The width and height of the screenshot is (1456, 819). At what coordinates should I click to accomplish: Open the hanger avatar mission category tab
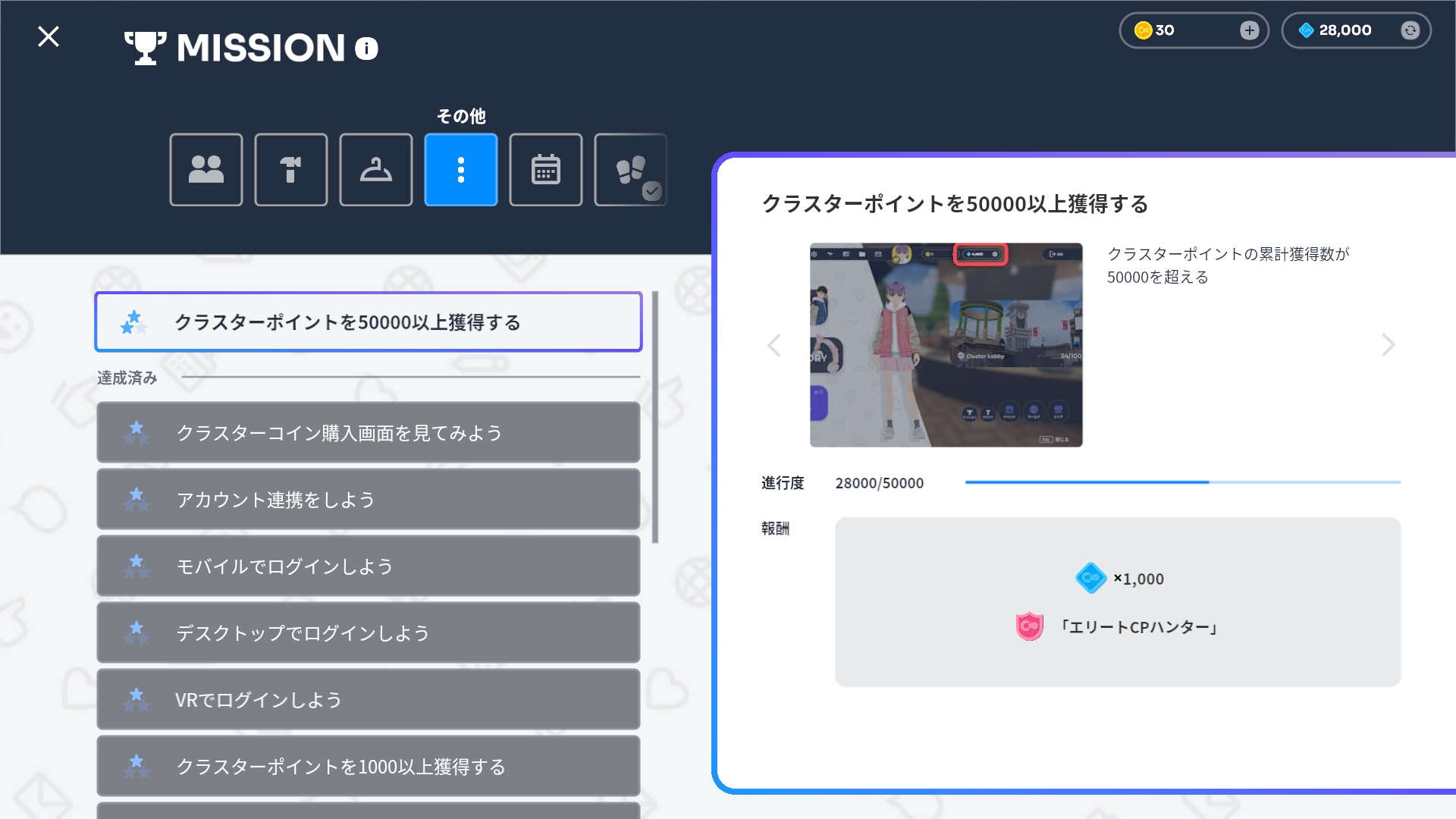376,170
